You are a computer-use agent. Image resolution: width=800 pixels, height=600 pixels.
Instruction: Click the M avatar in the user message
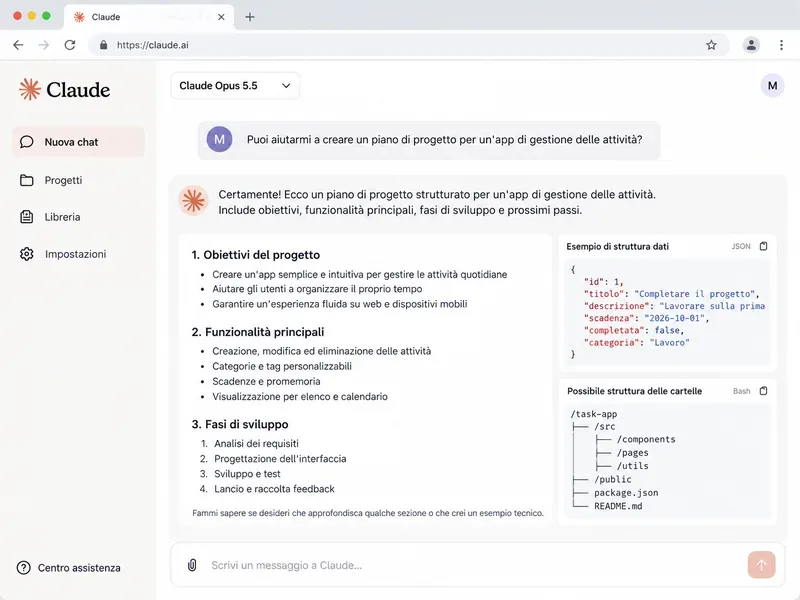click(x=219, y=139)
